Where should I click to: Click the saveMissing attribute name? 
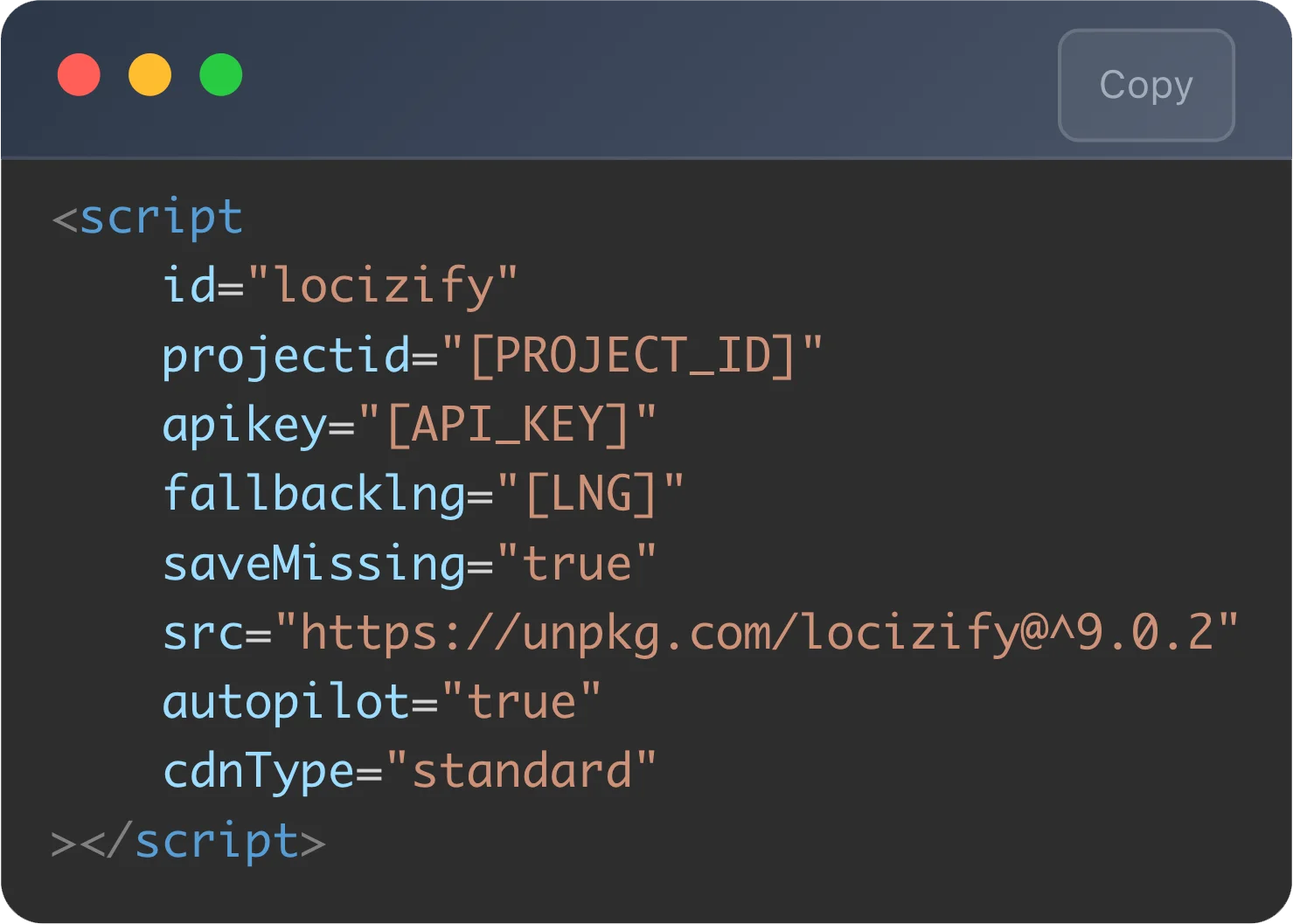pos(314,564)
